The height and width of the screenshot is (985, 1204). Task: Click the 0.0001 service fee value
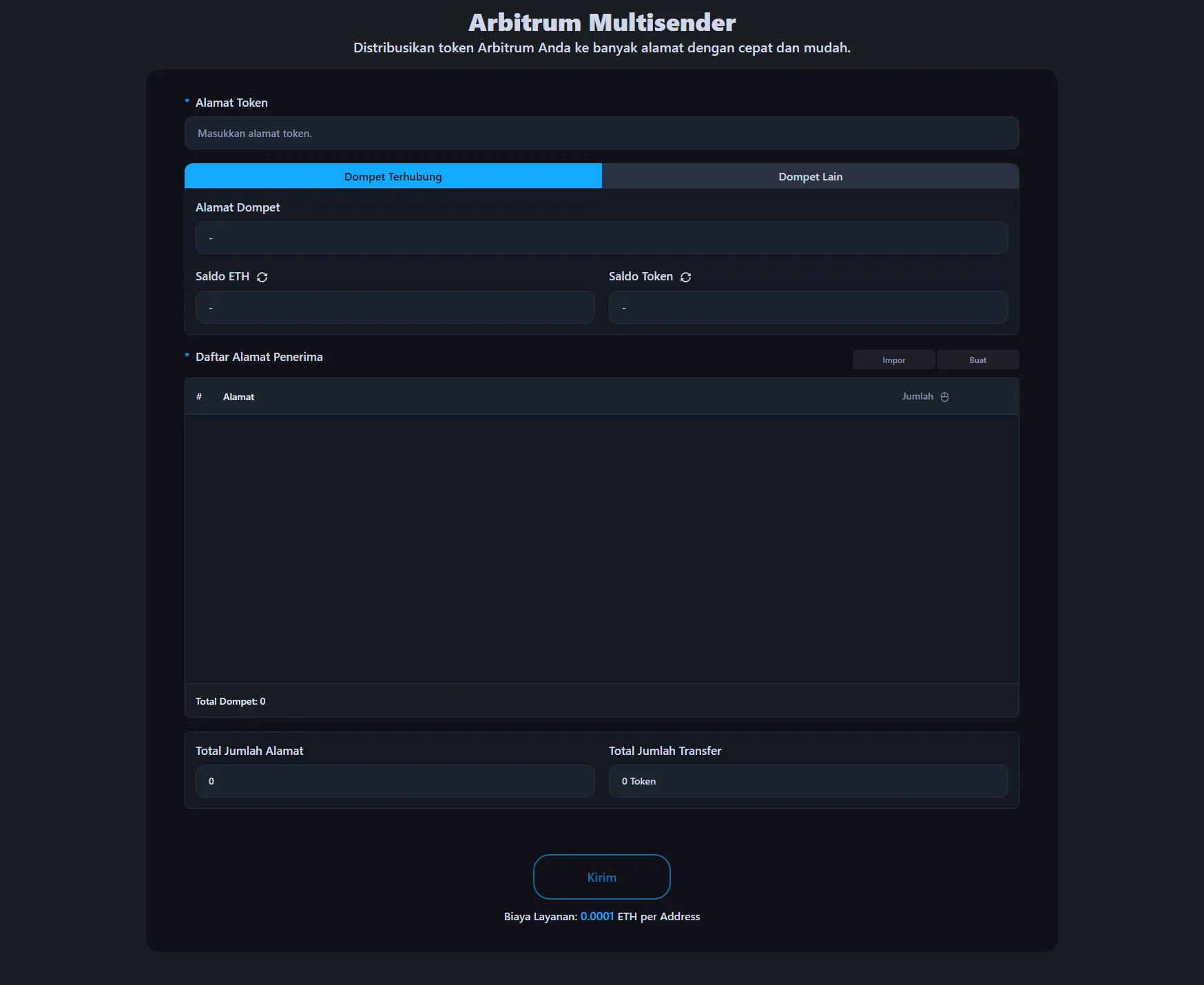point(596,916)
